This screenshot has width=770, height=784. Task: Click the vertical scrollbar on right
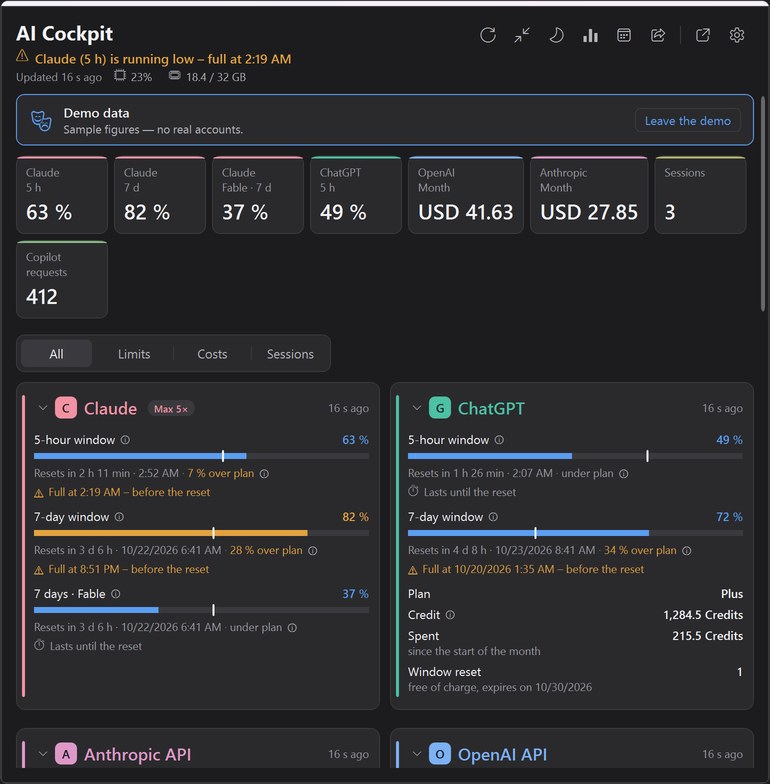coord(763,204)
